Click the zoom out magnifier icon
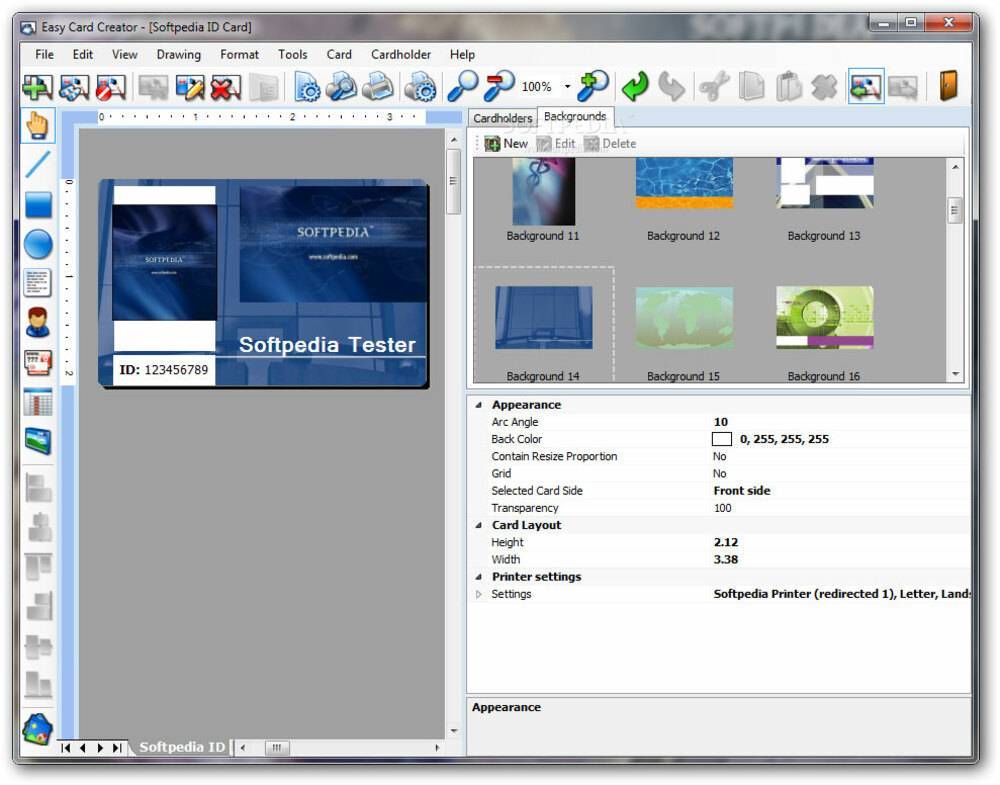Image resolution: width=1000 pixels, height=785 pixels. click(499, 87)
